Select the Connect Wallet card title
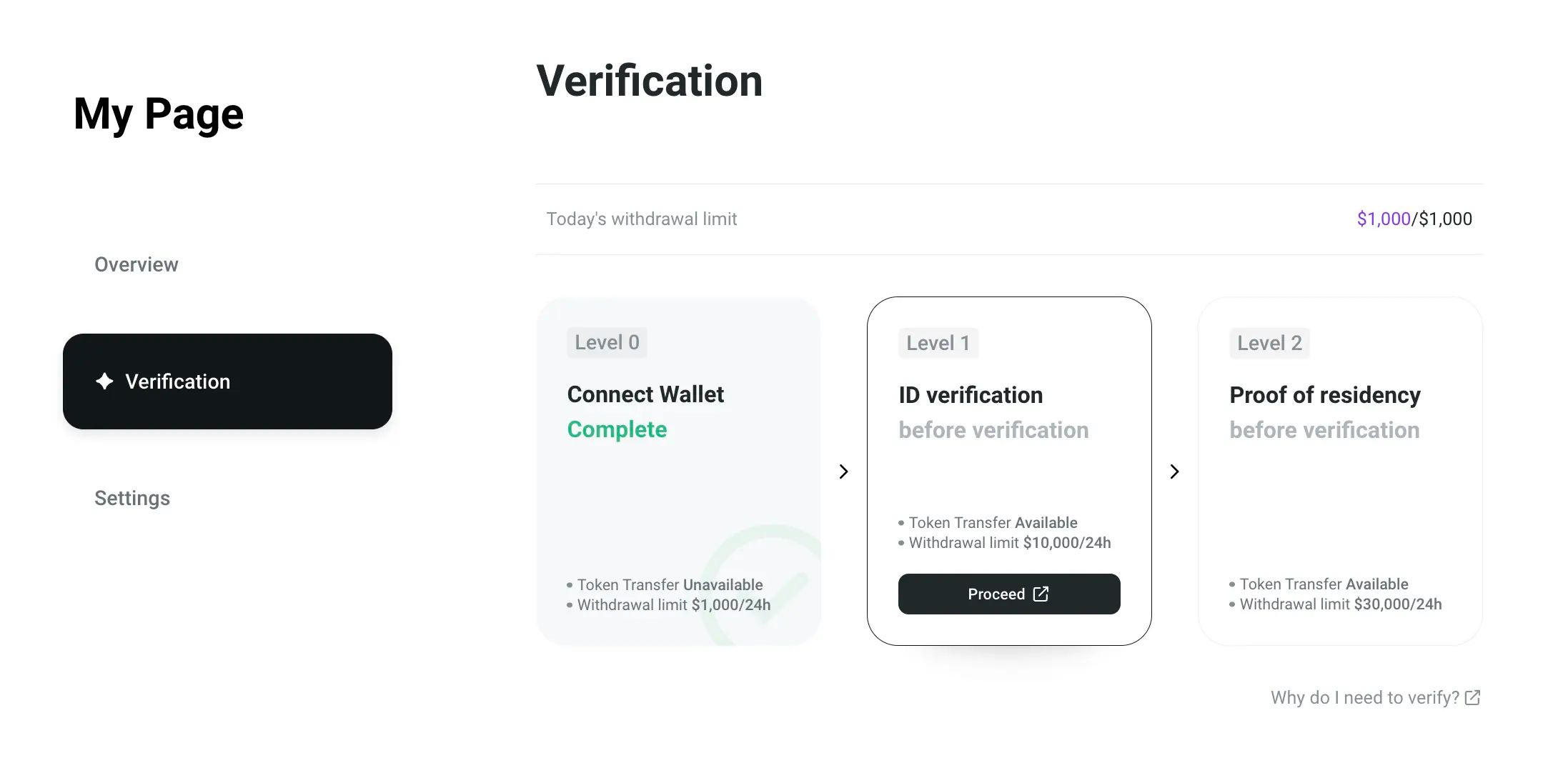The image size is (1568, 783). 645,394
